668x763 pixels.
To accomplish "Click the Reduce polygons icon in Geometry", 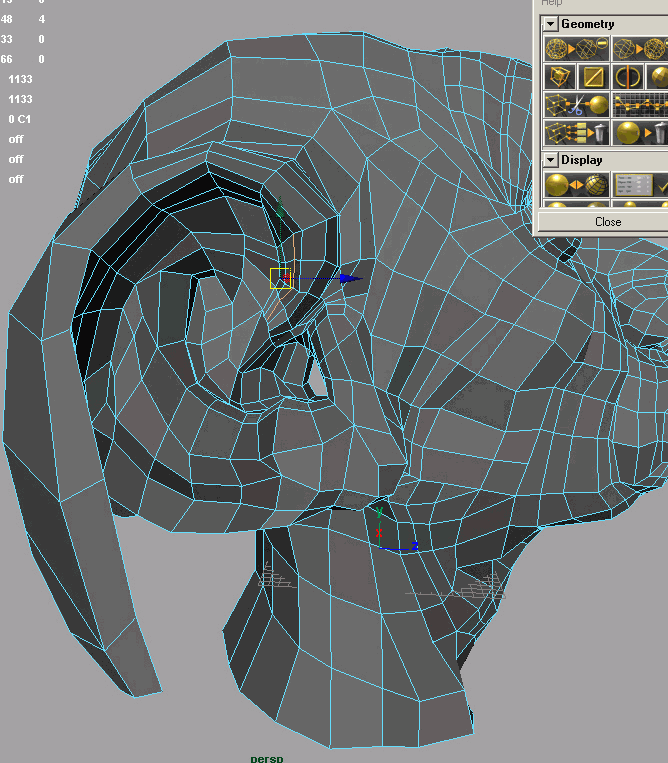I will pos(576,49).
